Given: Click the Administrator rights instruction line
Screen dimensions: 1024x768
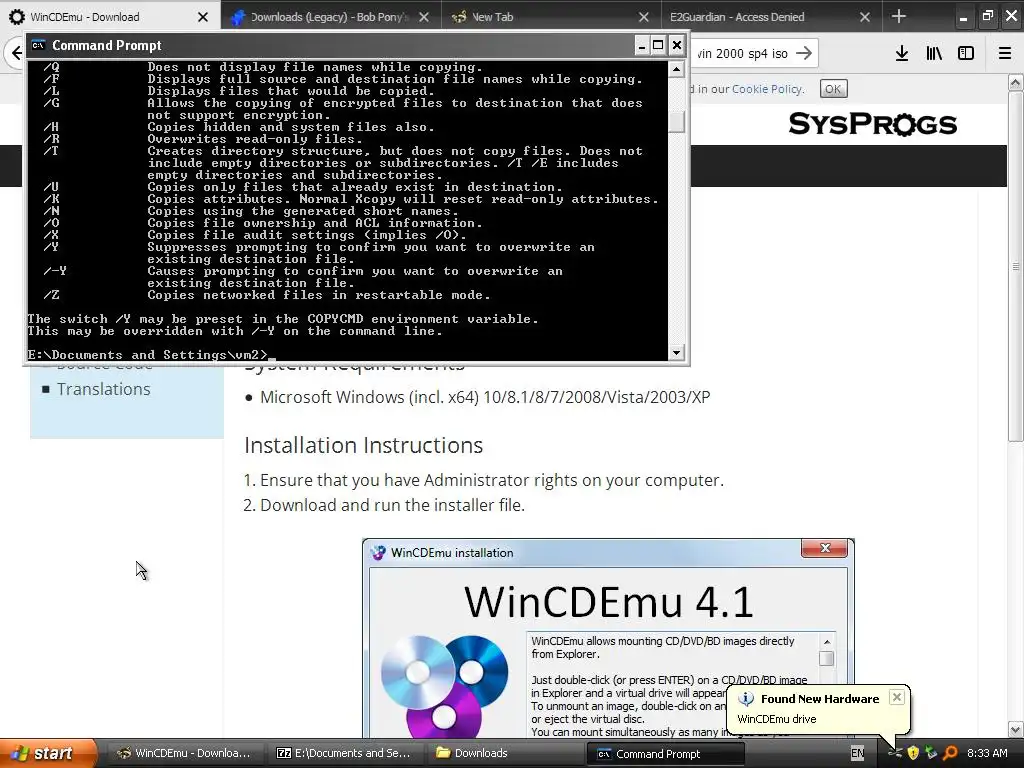Looking at the screenshot, I should (492, 480).
